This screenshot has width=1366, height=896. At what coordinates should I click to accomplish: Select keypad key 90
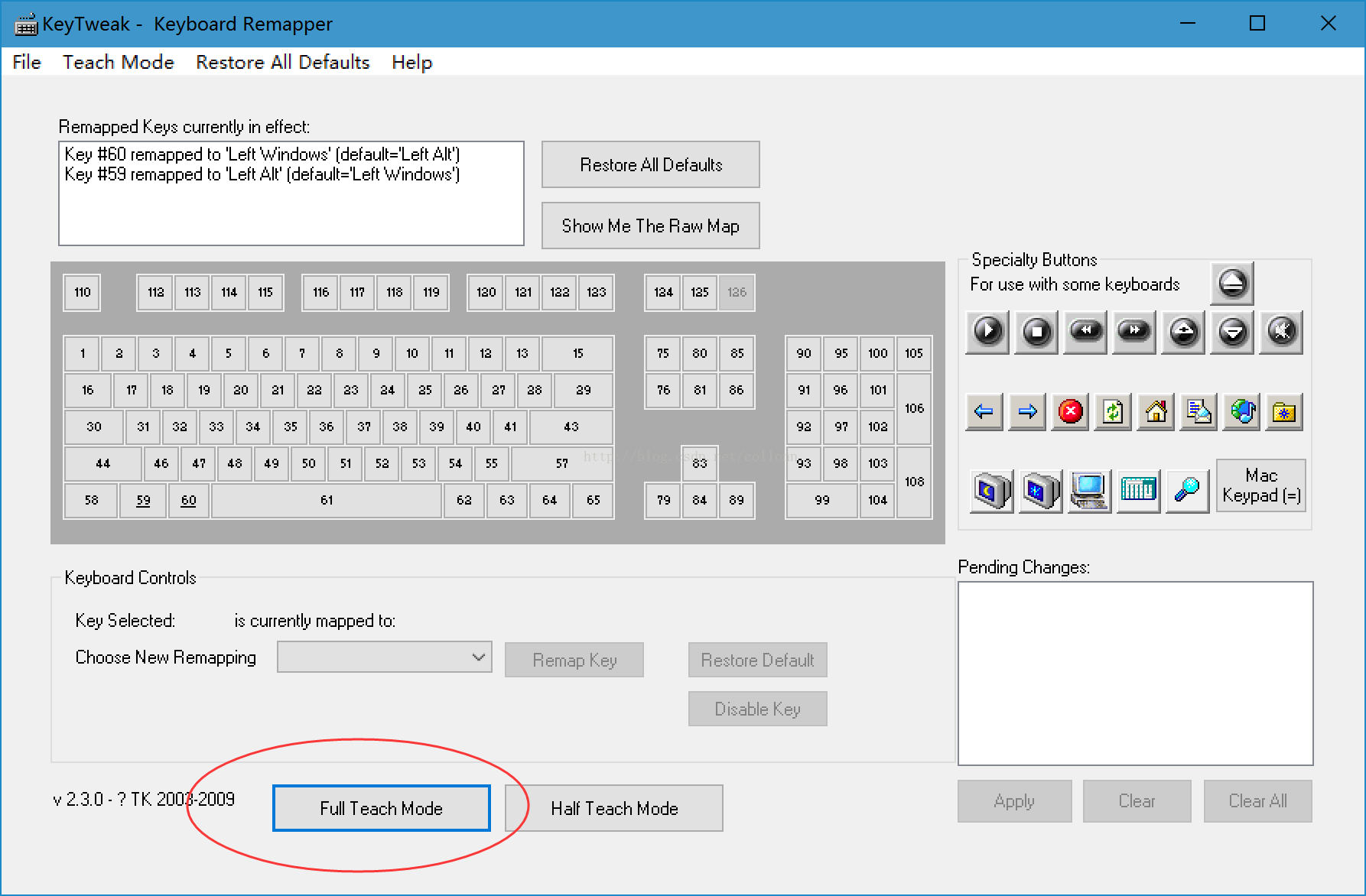point(804,353)
